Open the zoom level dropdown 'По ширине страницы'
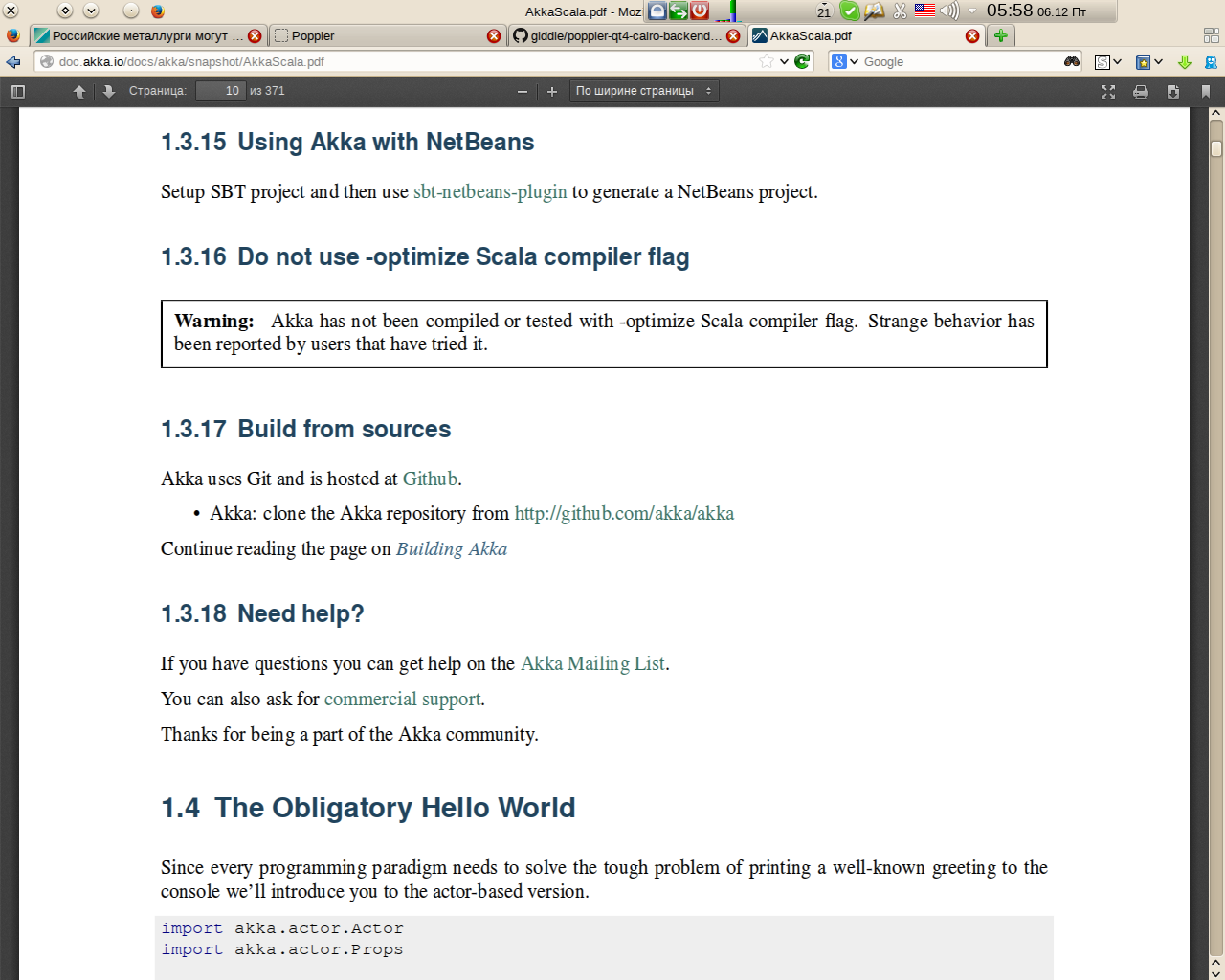Image resolution: width=1225 pixels, height=980 pixels. [x=643, y=91]
